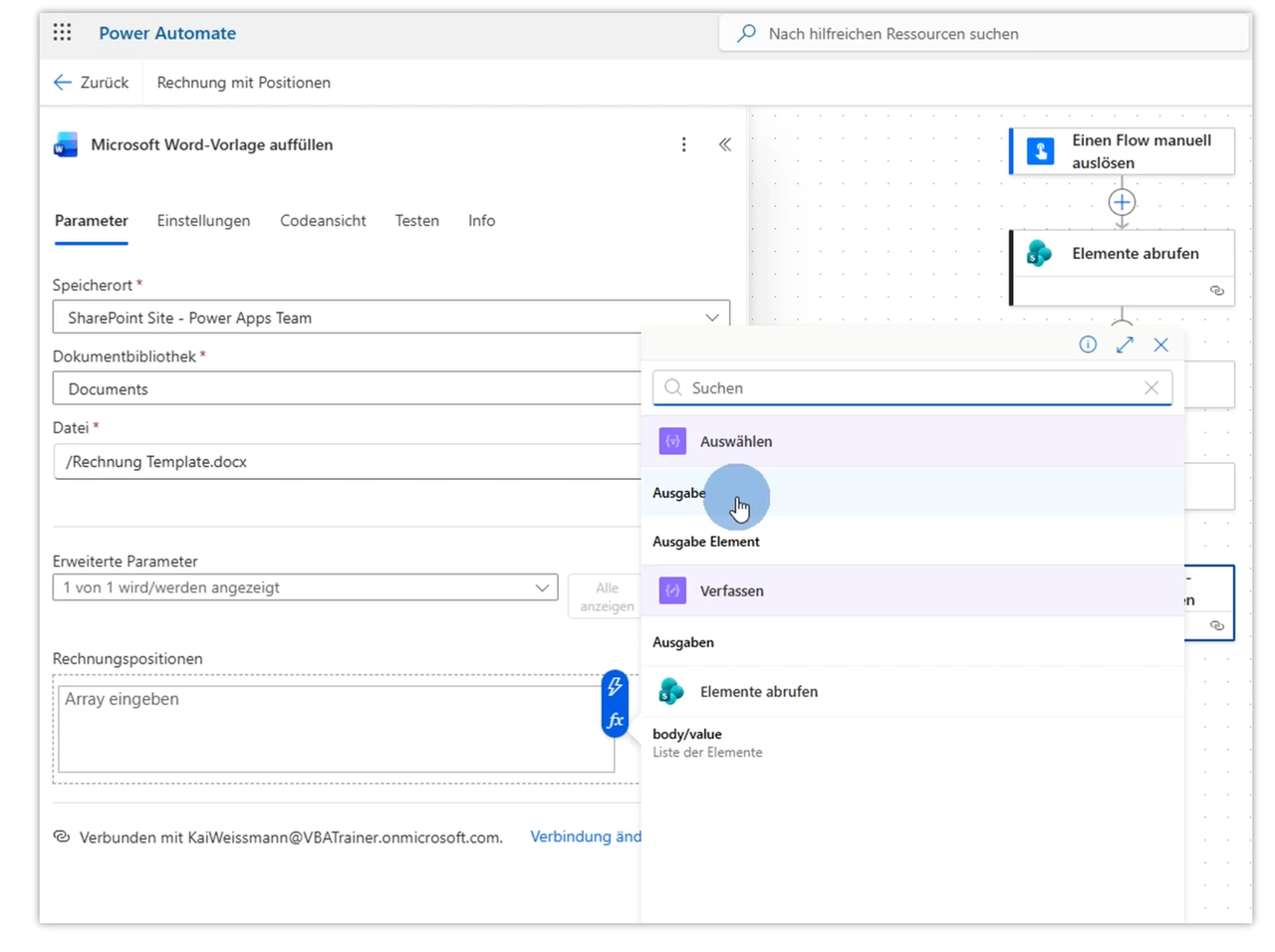Image resolution: width=1275 pixels, height=952 pixels.
Task: Click the Auswählen action icon
Action: [672, 441]
